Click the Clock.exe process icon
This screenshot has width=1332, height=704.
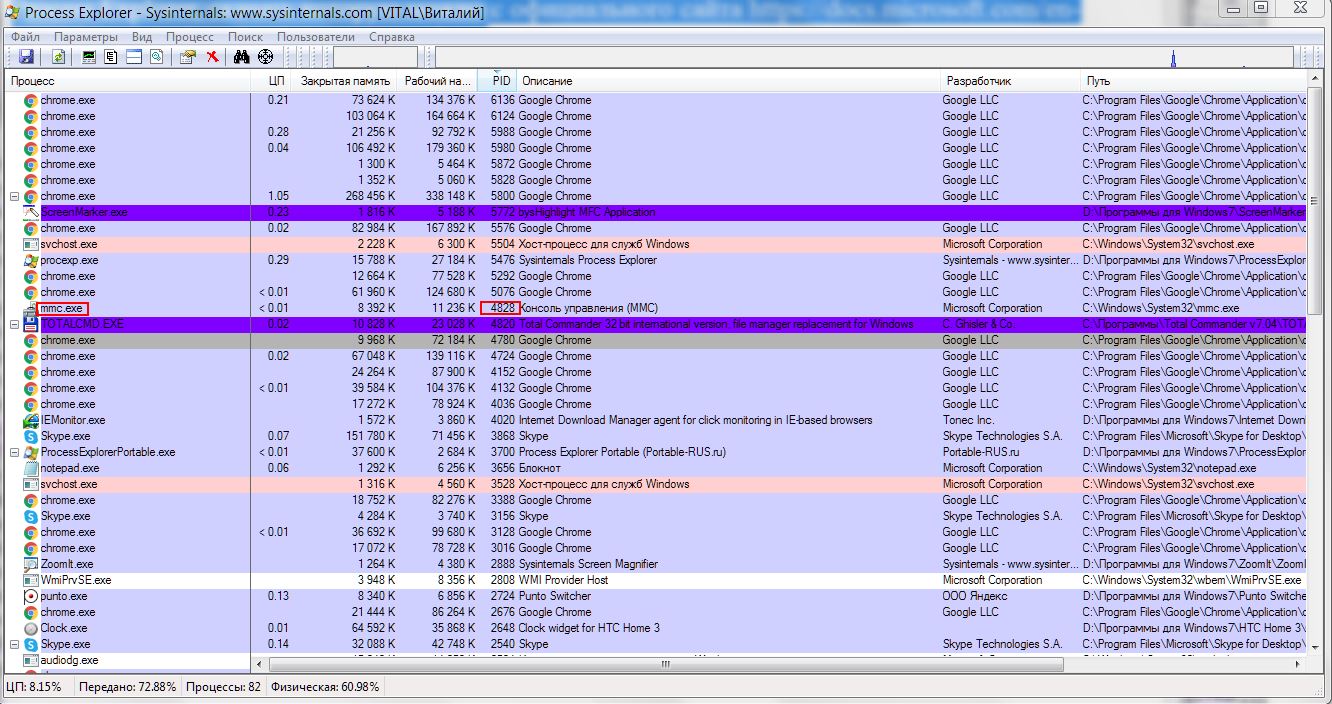(31, 628)
